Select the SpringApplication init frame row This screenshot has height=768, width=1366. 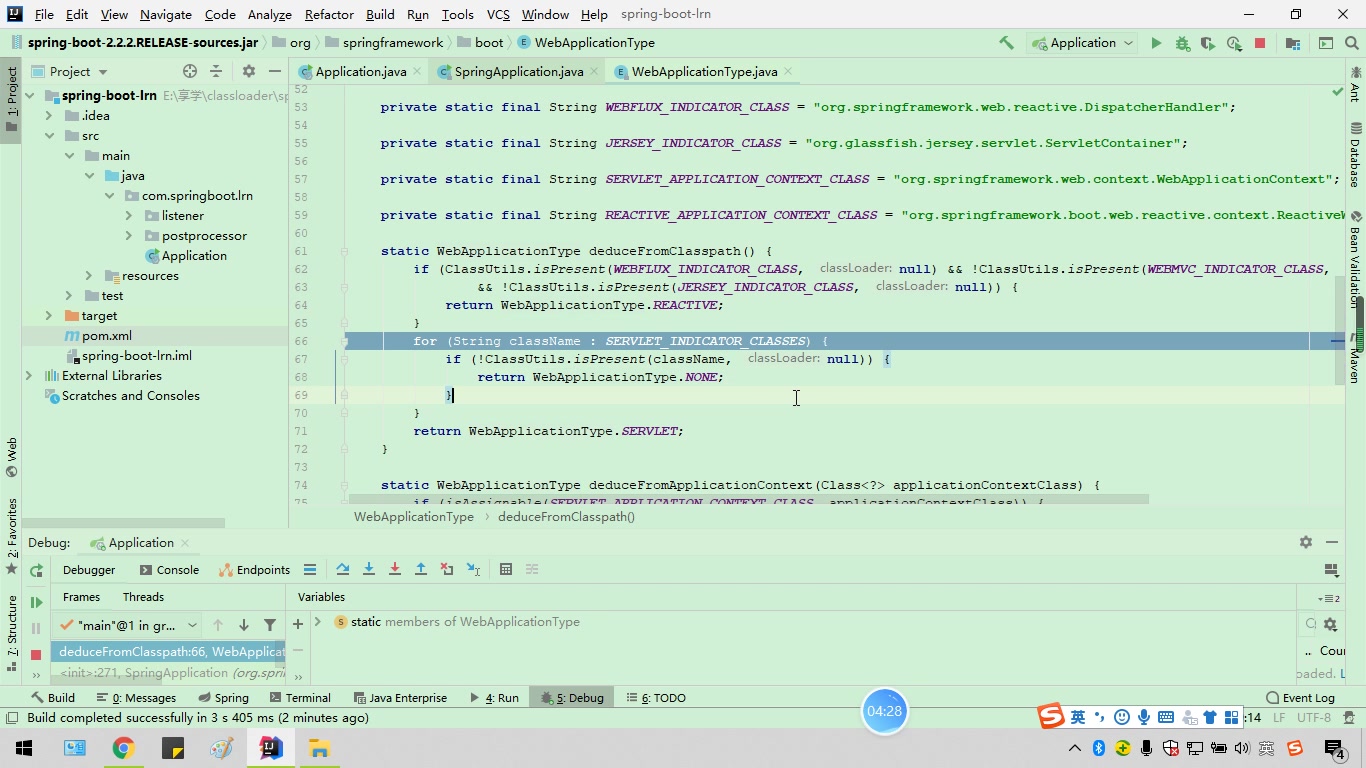click(168, 673)
